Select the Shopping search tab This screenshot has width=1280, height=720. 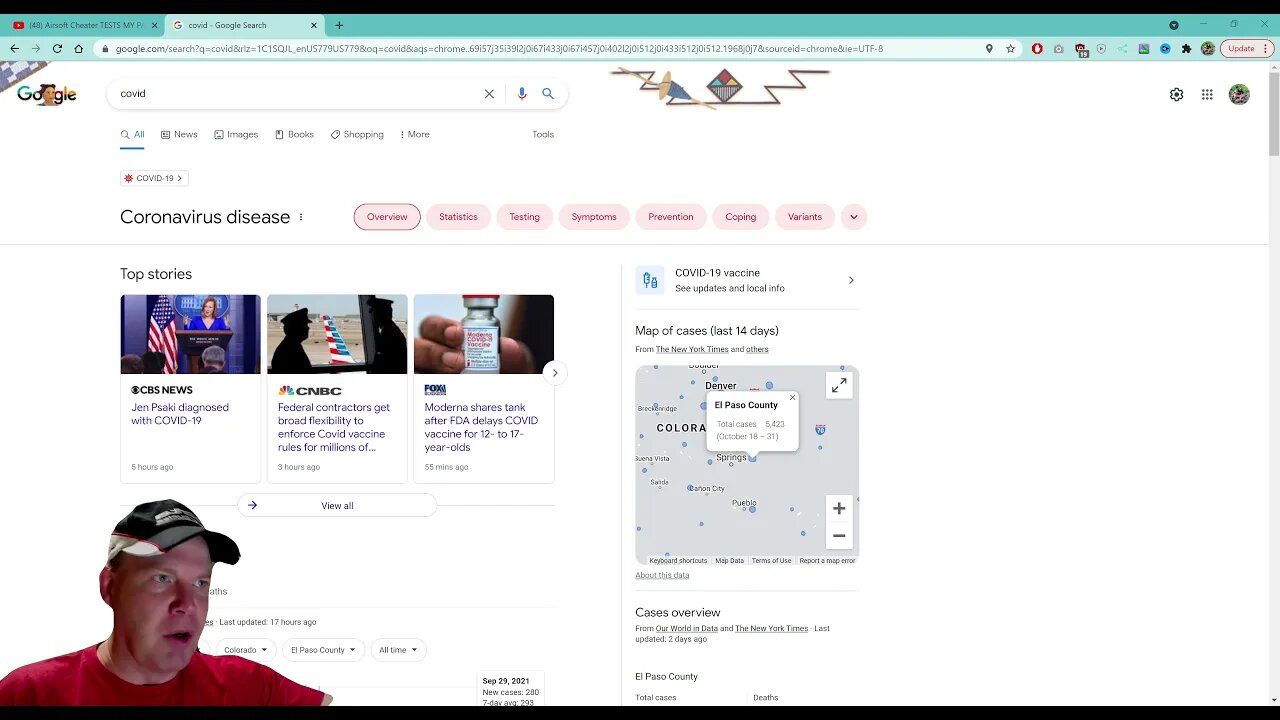point(357,134)
